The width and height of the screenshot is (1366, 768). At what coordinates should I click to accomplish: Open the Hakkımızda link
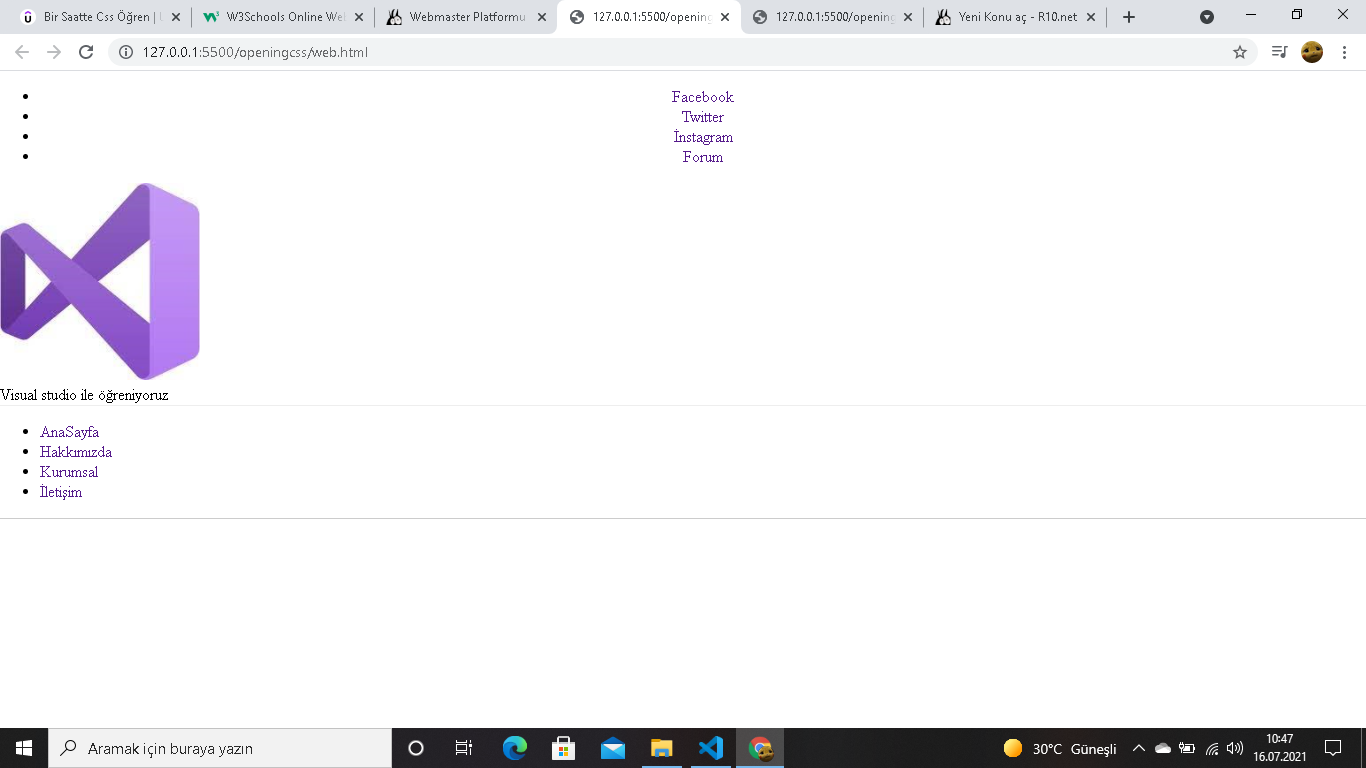pyautogui.click(x=76, y=452)
